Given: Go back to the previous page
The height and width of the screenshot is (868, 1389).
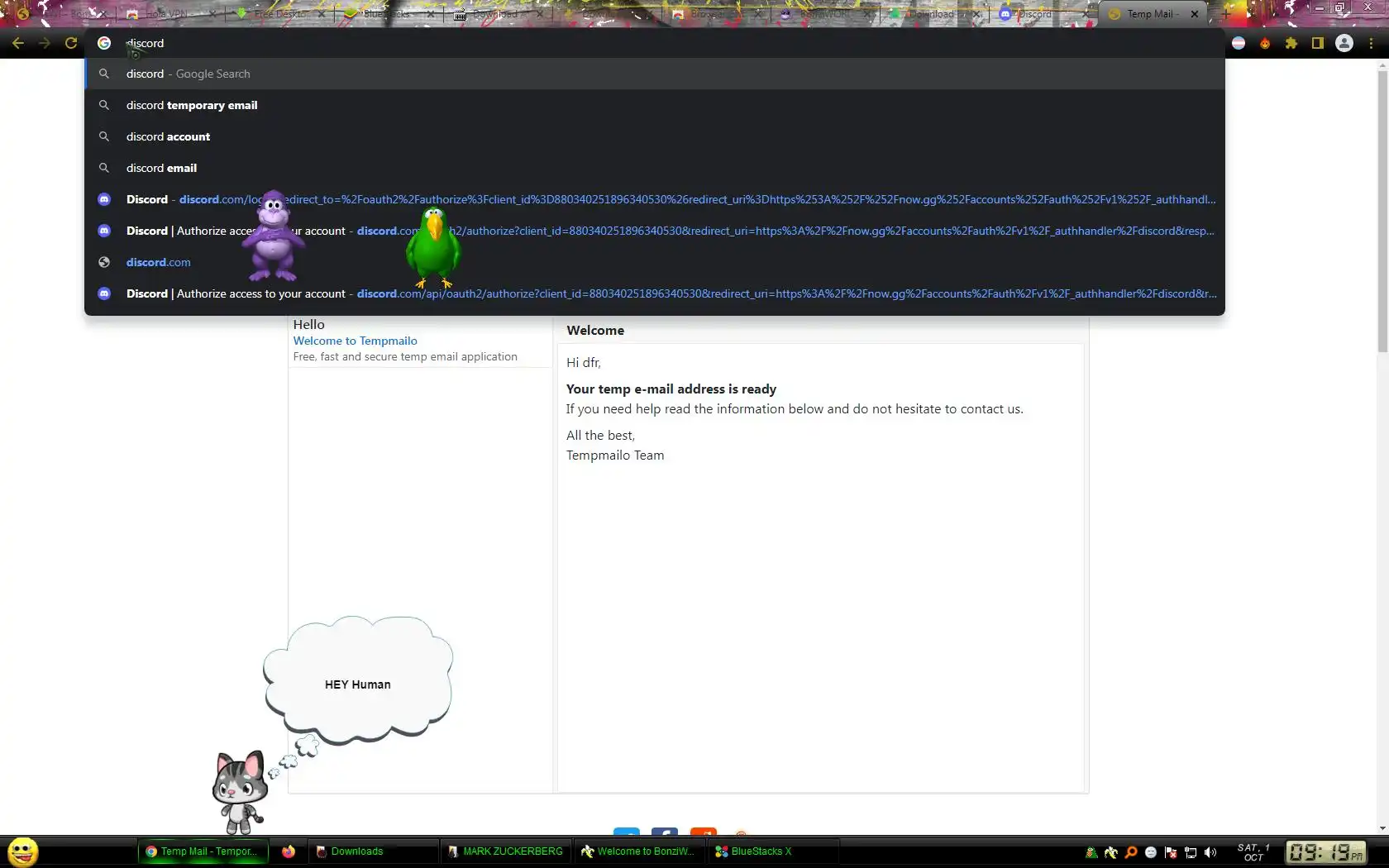Looking at the screenshot, I should 18,43.
